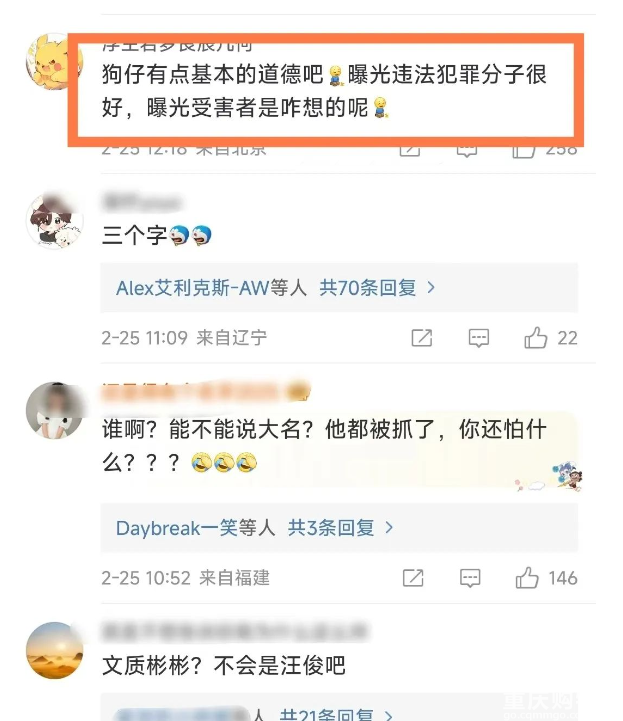Viewport: 623px width, 721px height.
Task: Open the sunset desert avatar profile
Action: [x=54, y=650]
